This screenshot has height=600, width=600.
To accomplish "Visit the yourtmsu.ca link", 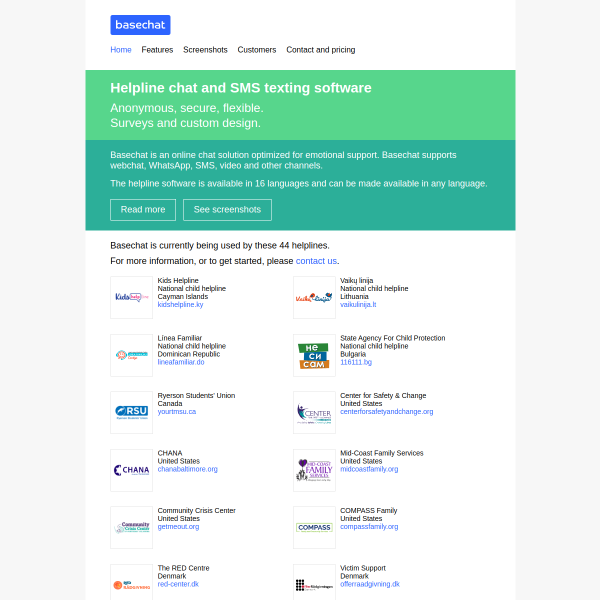I will pyautogui.click(x=176, y=412).
